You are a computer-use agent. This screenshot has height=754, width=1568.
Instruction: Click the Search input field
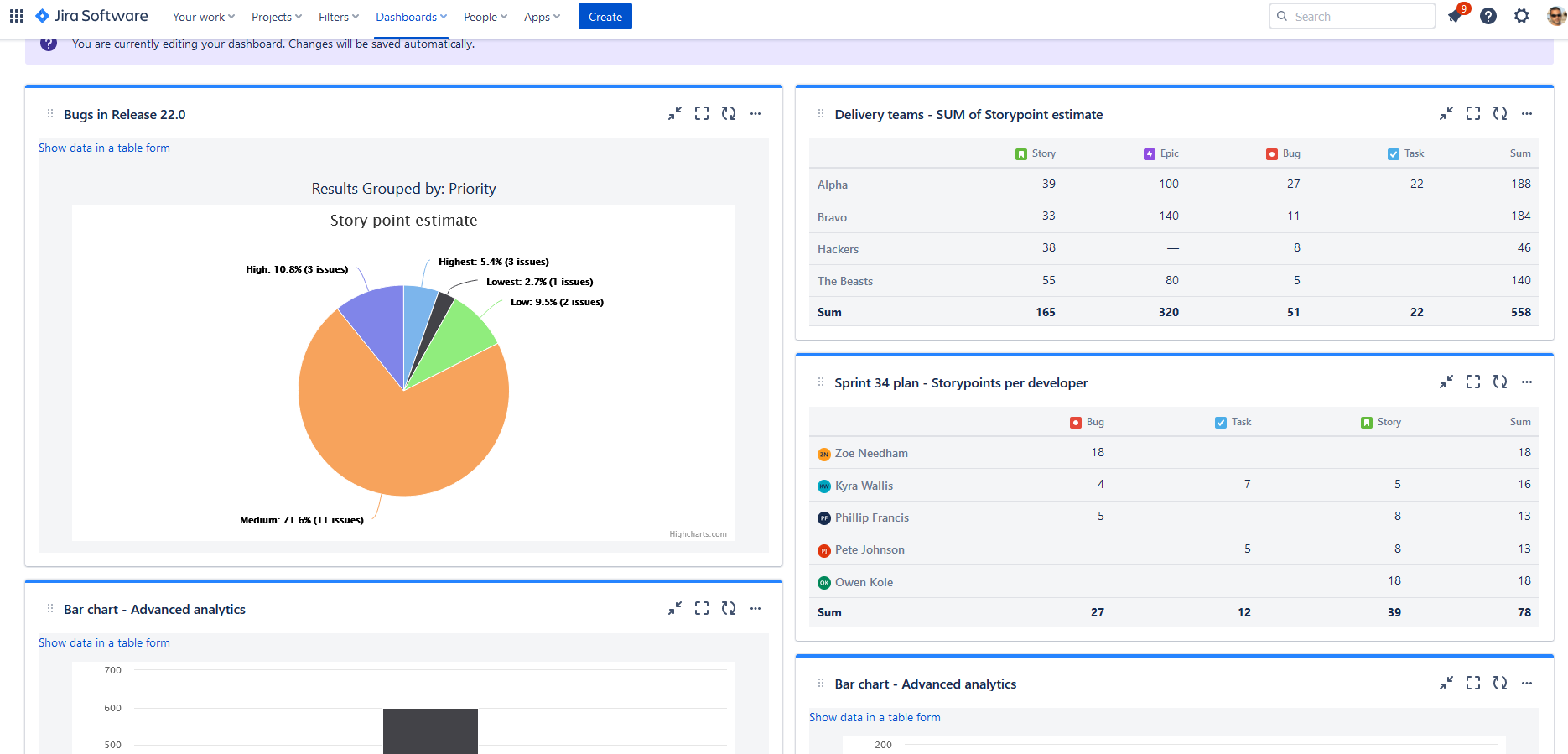coord(1358,17)
